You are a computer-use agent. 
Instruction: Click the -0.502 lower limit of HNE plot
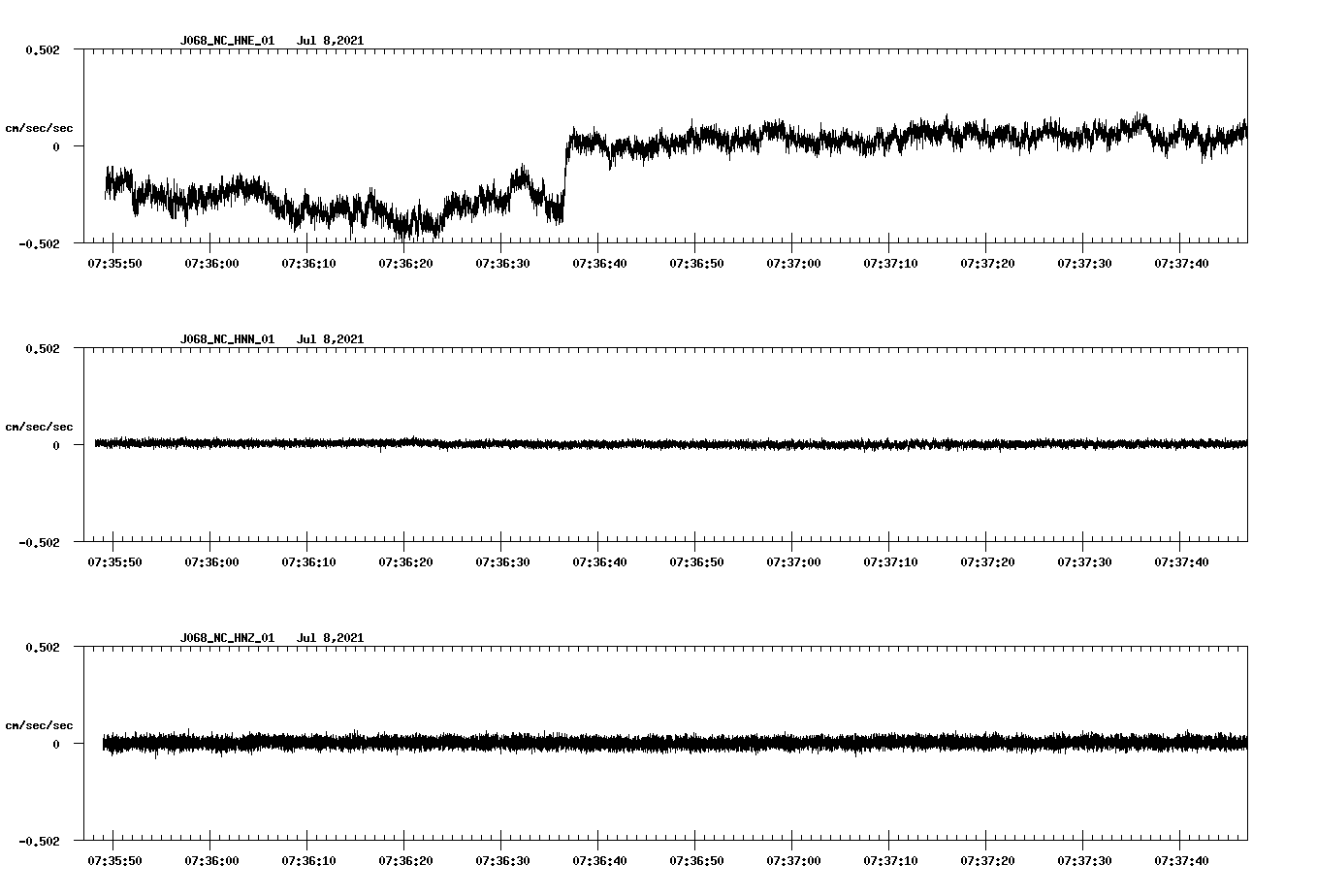(39, 243)
